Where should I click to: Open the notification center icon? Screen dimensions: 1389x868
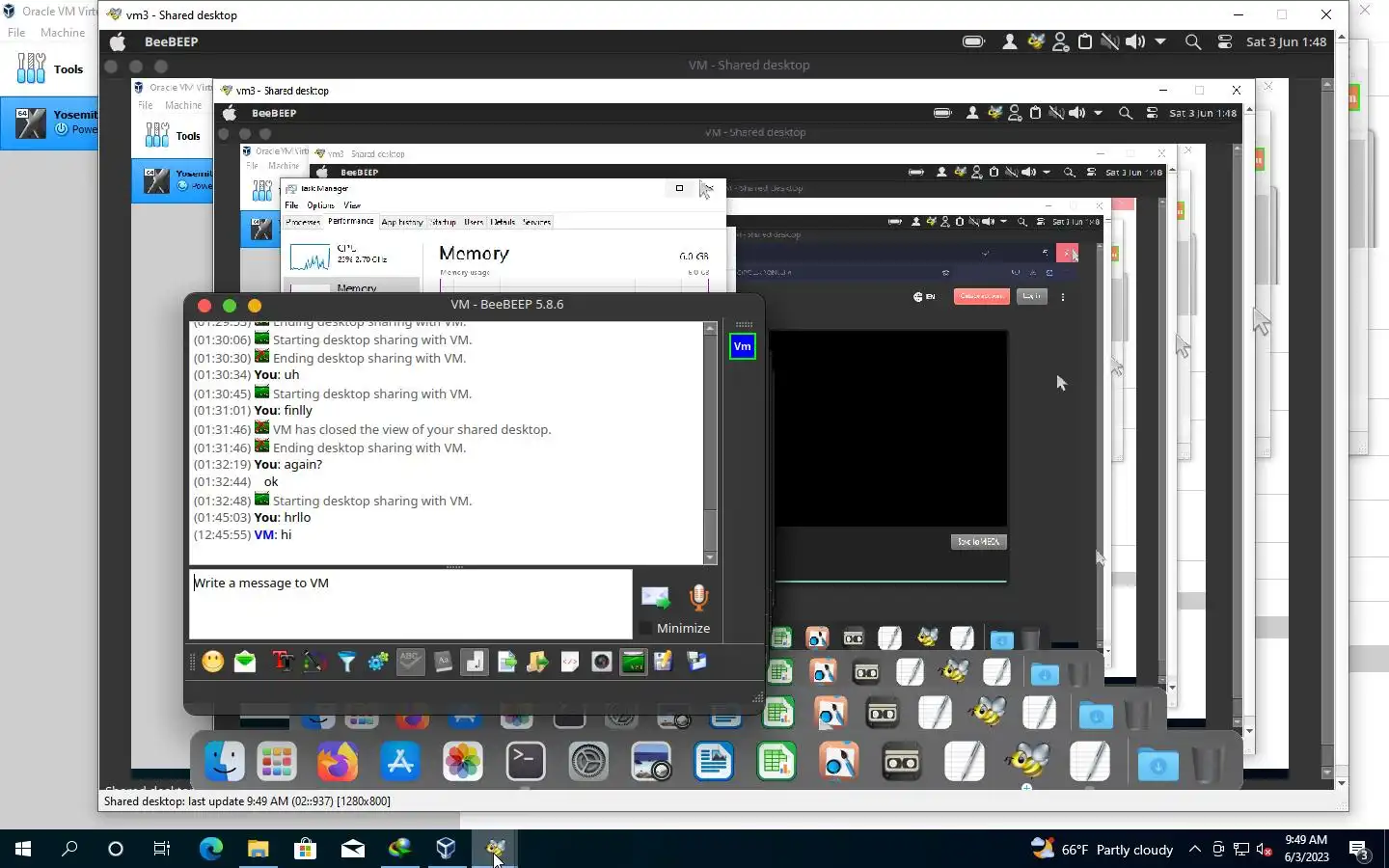tap(1359, 850)
